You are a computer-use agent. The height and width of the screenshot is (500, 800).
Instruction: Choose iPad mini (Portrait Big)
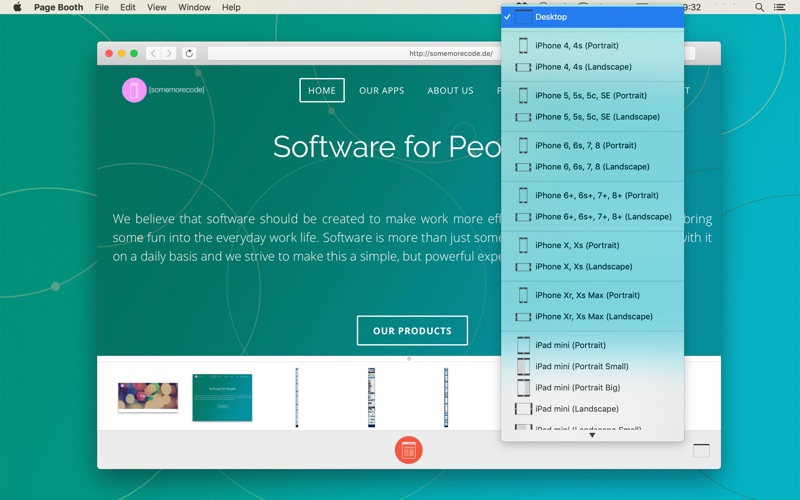point(592,388)
